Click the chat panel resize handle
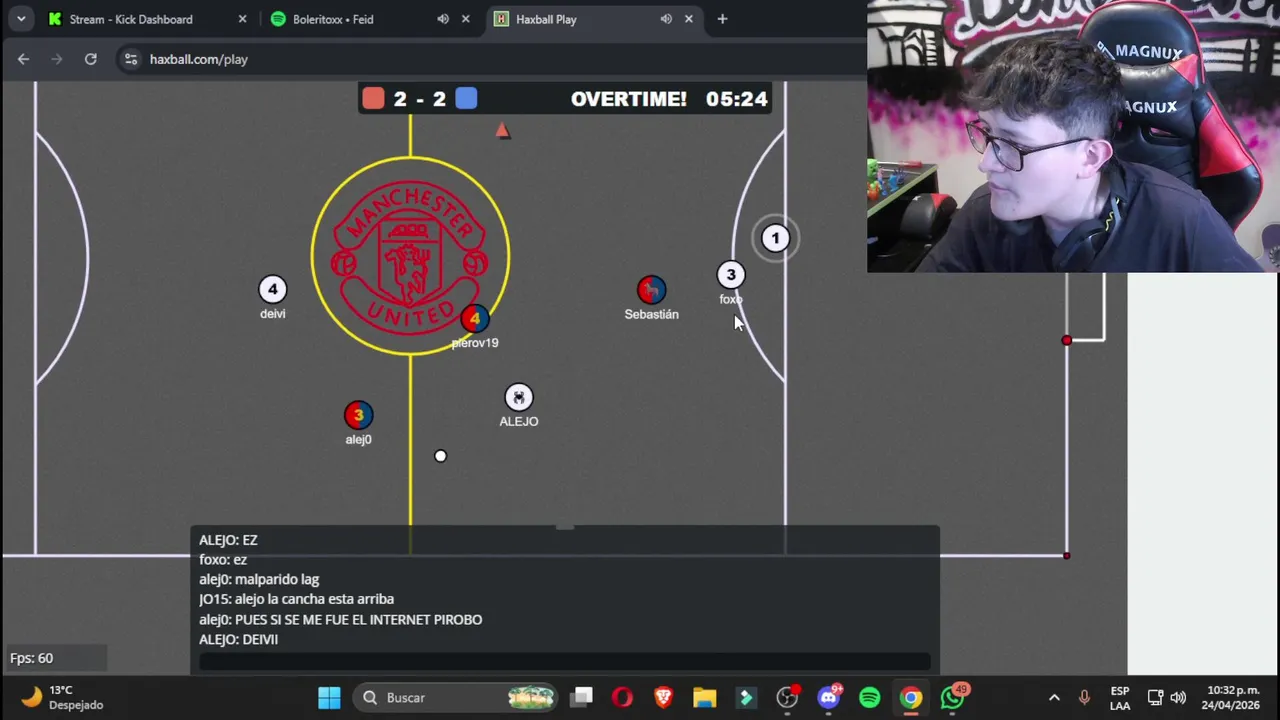 [x=565, y=527]
